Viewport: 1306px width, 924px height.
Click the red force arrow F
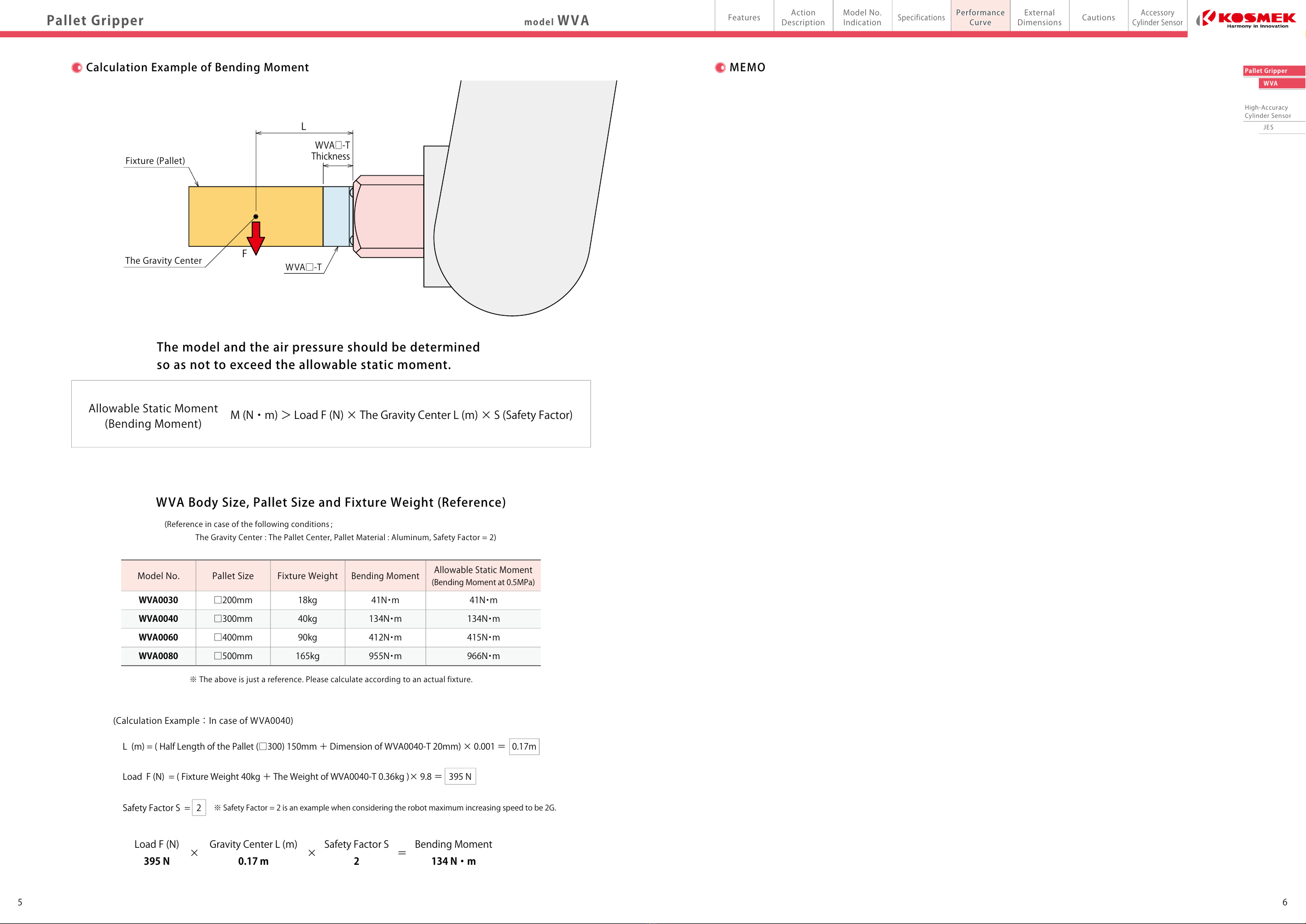255,238
